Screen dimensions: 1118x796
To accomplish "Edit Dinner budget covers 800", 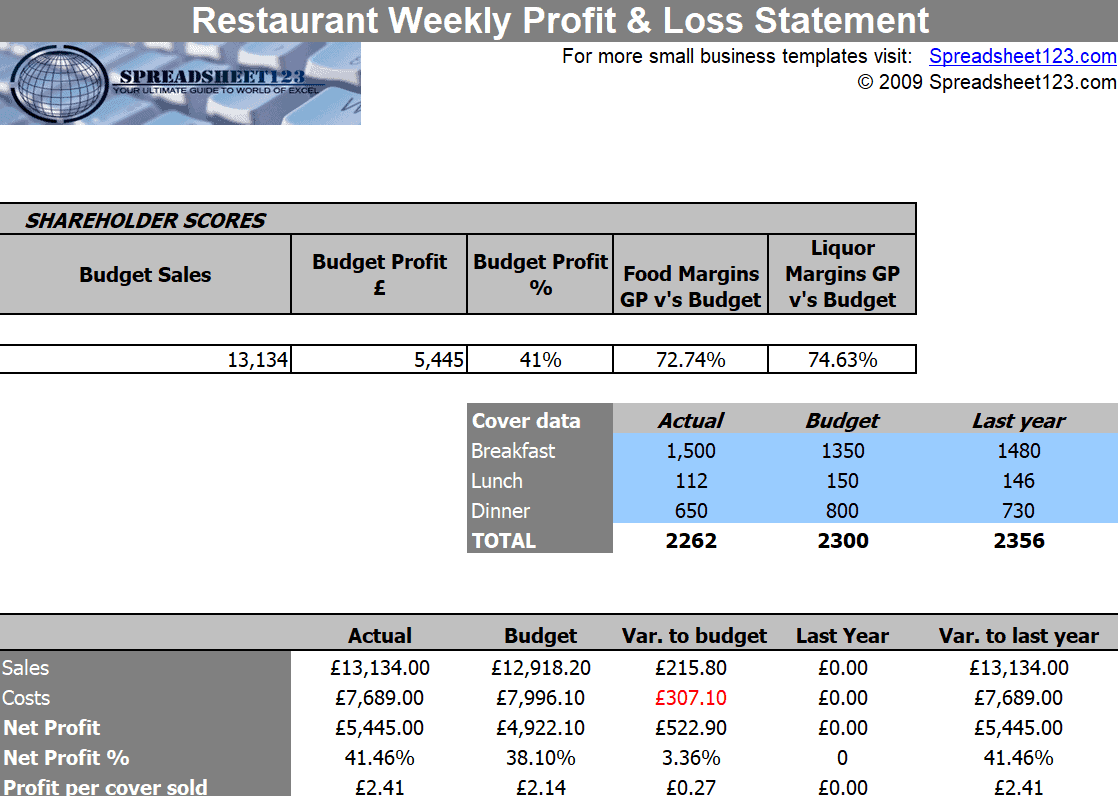I will (x=842, y=511).
